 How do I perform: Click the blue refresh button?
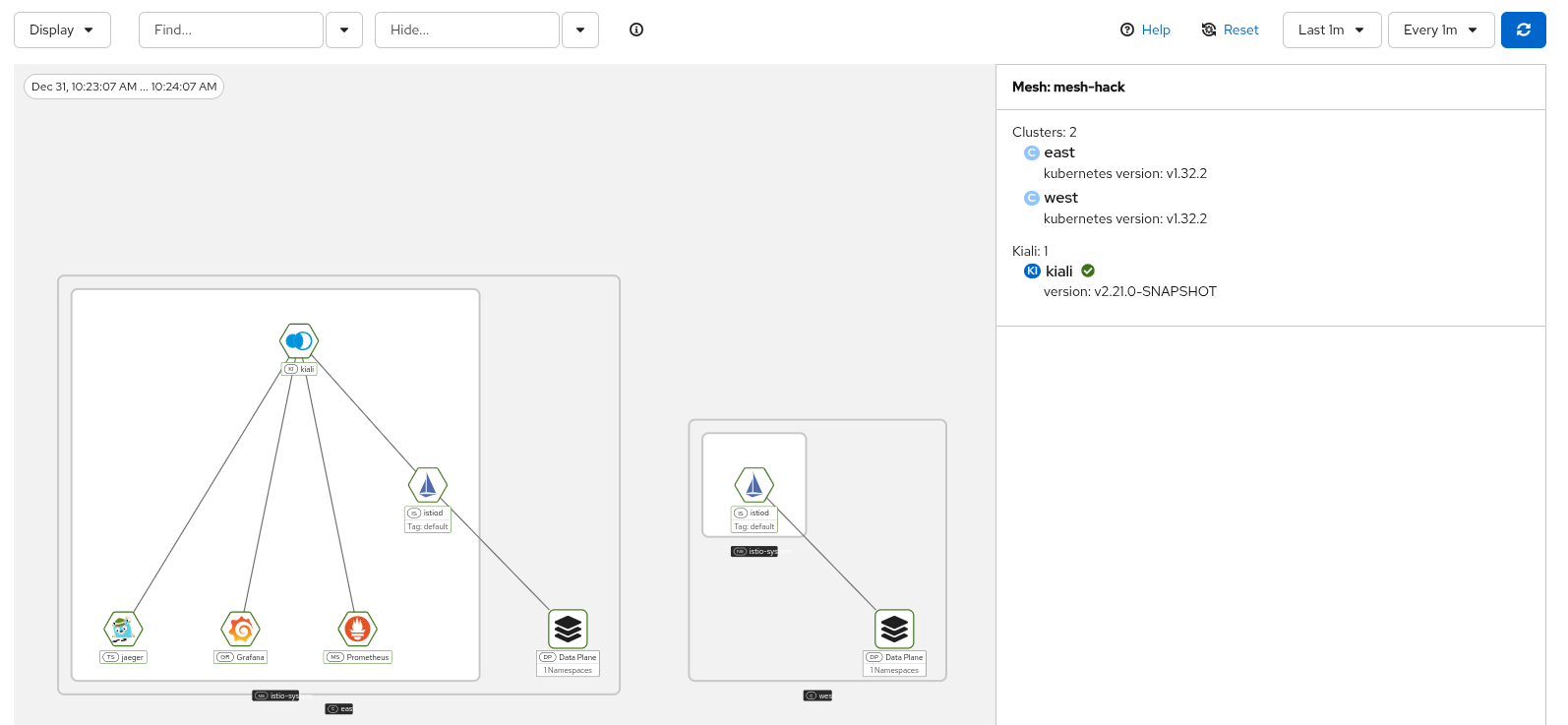coord(1523,30)
